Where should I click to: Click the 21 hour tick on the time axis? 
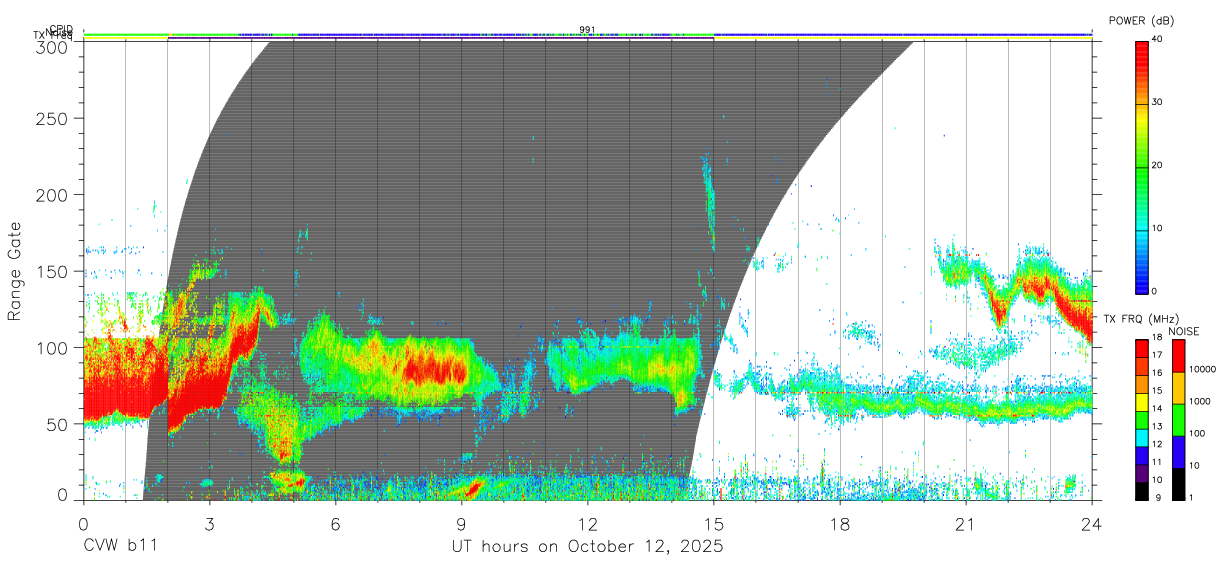[x=966, y=523]
